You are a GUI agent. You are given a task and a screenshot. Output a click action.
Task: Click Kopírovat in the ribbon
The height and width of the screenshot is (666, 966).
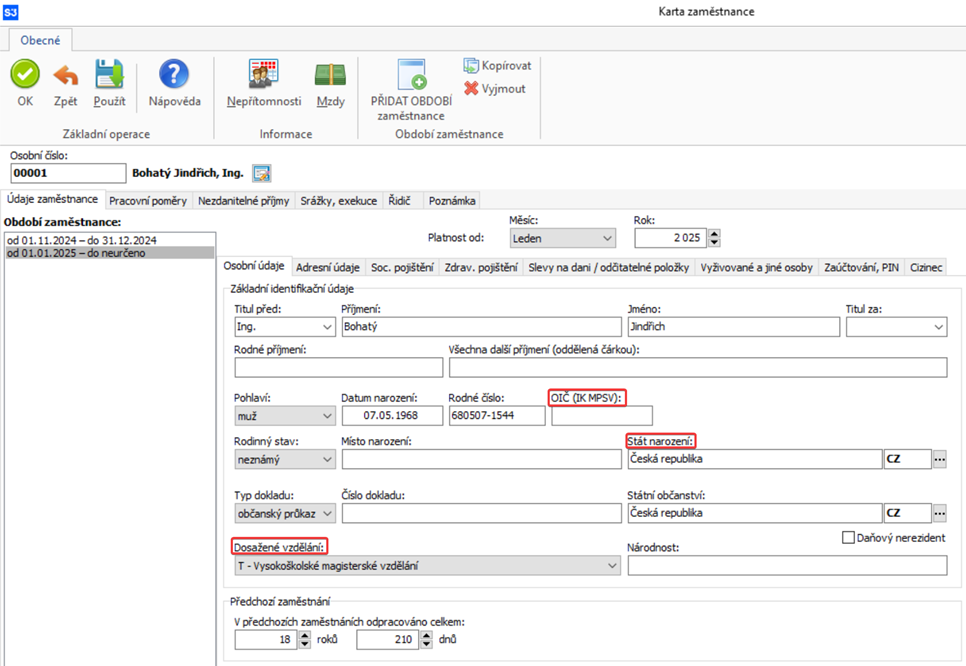[497, 65]
